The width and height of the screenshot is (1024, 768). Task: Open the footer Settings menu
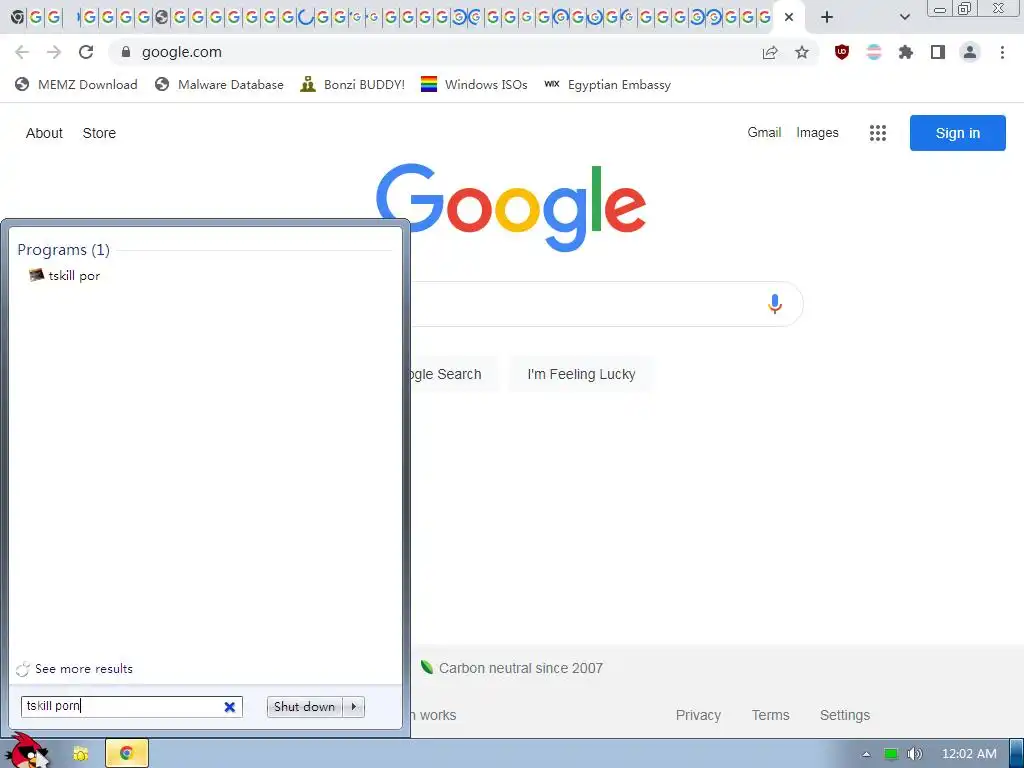pyautogui.click(x=844, y=715)
